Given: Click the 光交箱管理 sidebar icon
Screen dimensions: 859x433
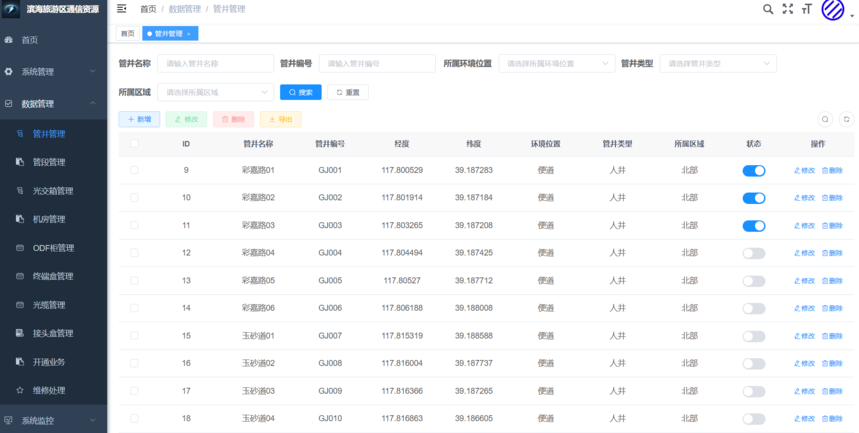Looking at the screenshot, I should click(x=20, y=191).
